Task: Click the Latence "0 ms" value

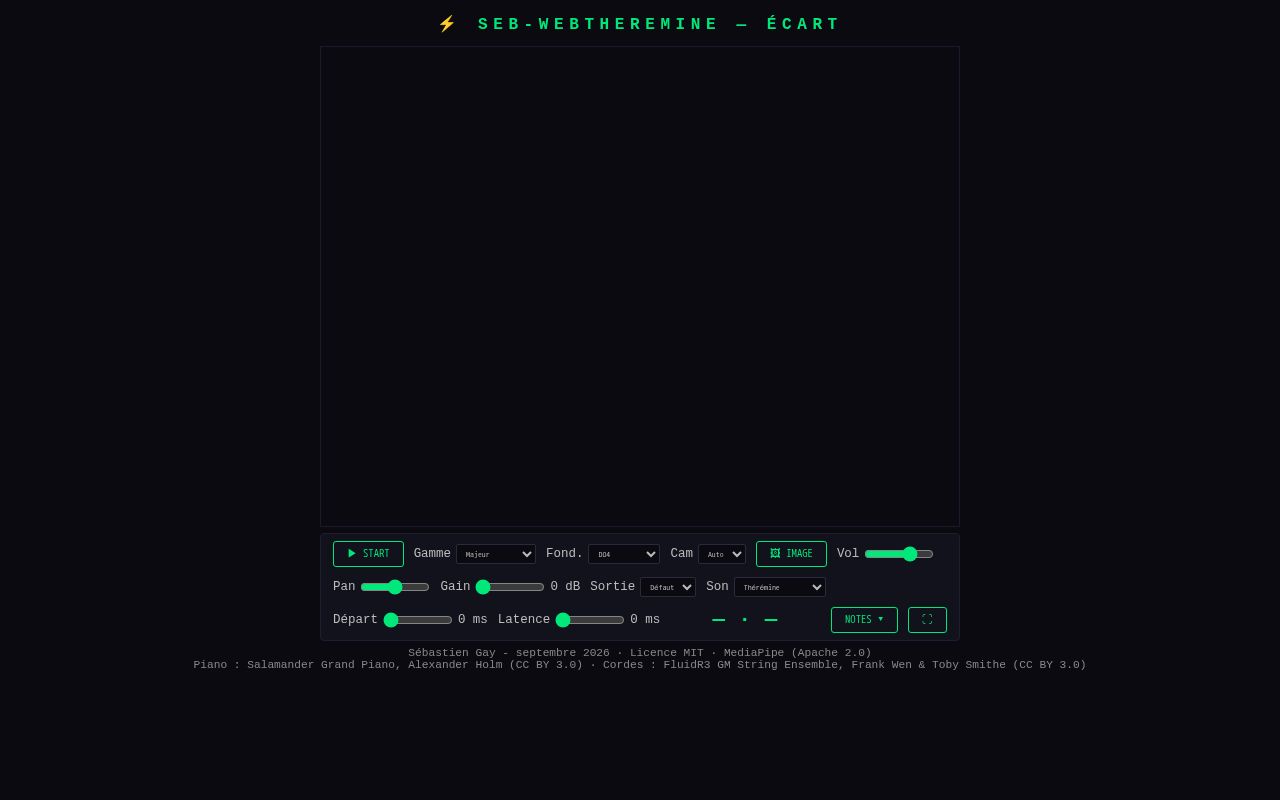Action: point(645,620)
